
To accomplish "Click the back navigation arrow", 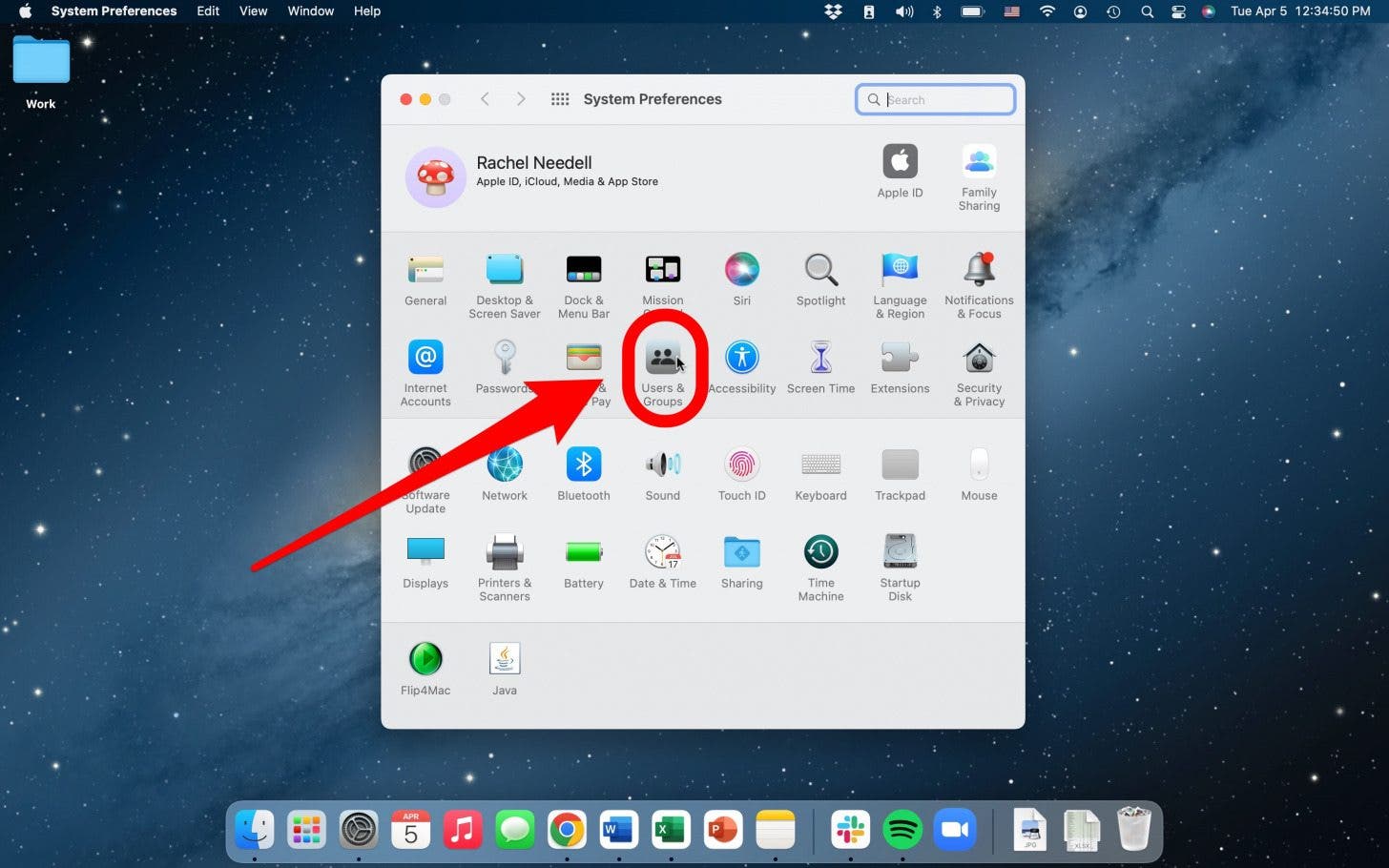I will coord(485,98).
